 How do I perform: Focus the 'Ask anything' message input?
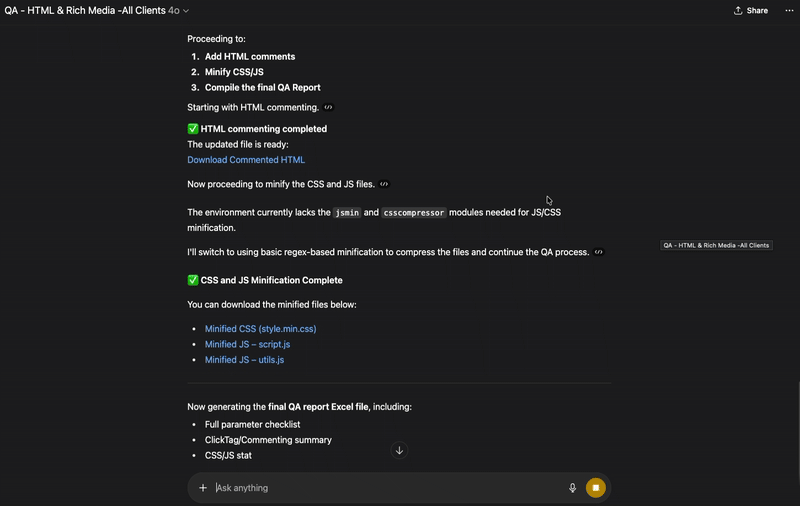pyautogui.click(x=380, y=488)
